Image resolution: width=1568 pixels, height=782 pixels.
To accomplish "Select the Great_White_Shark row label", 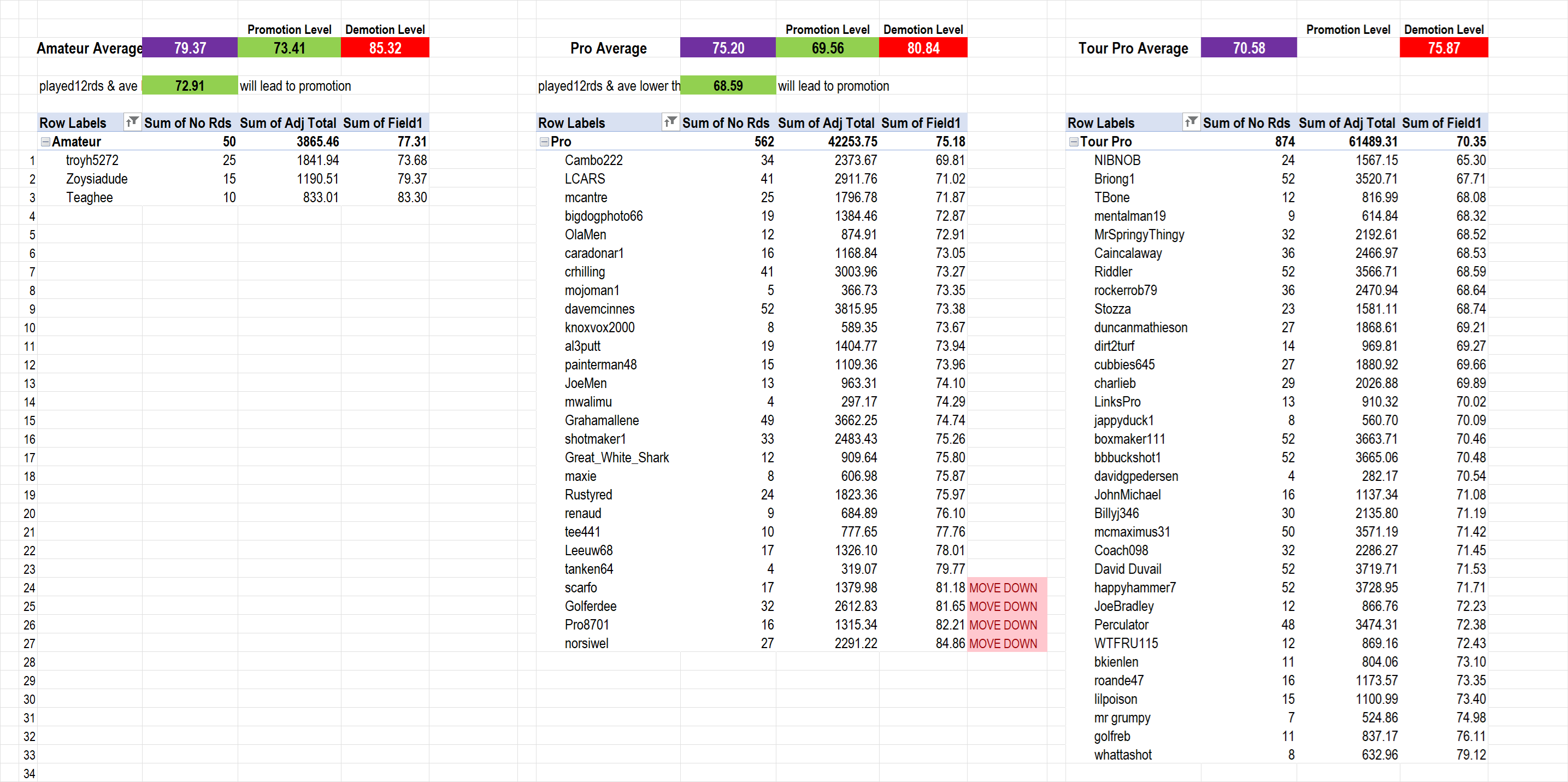I will click(617, 457).
